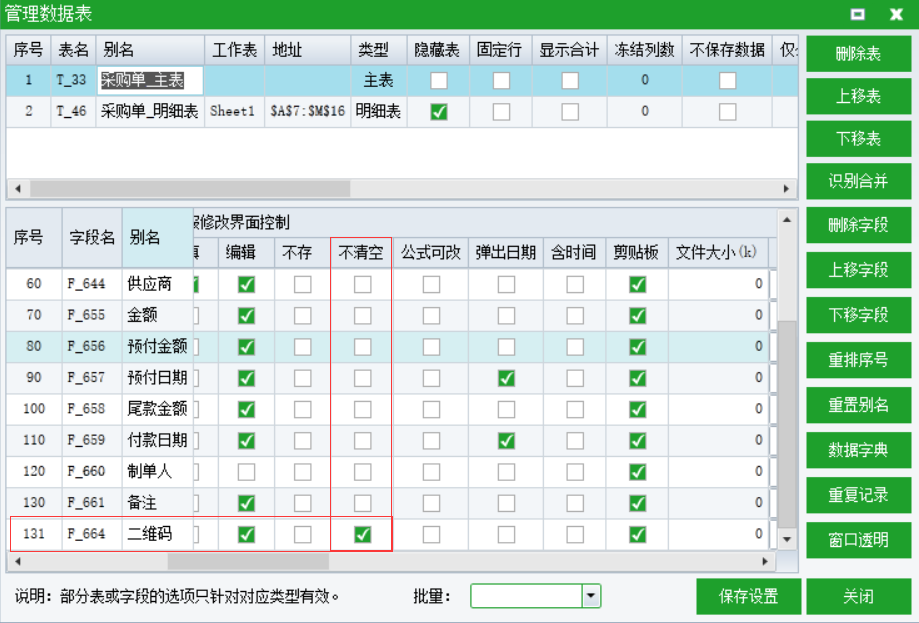
Task: Select the 采购单_明细表 alias cell
Action: click(x=150, y=111)
